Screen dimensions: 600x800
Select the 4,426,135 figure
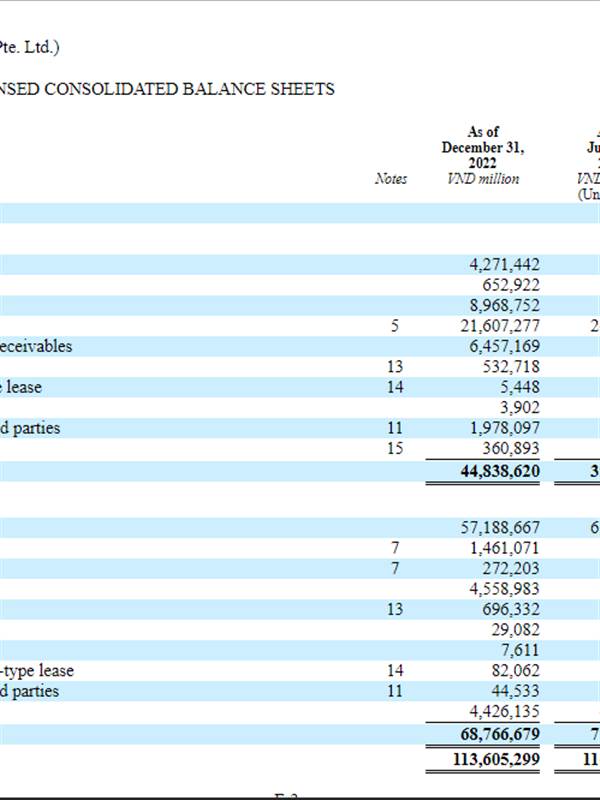pos(504,712)
